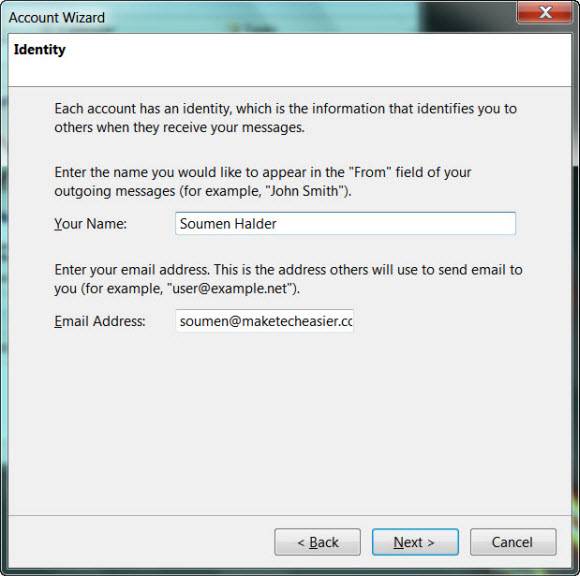This screenshot has width=580, height=576.
Task: Click the Identity heading text
Action: (40, 49)
